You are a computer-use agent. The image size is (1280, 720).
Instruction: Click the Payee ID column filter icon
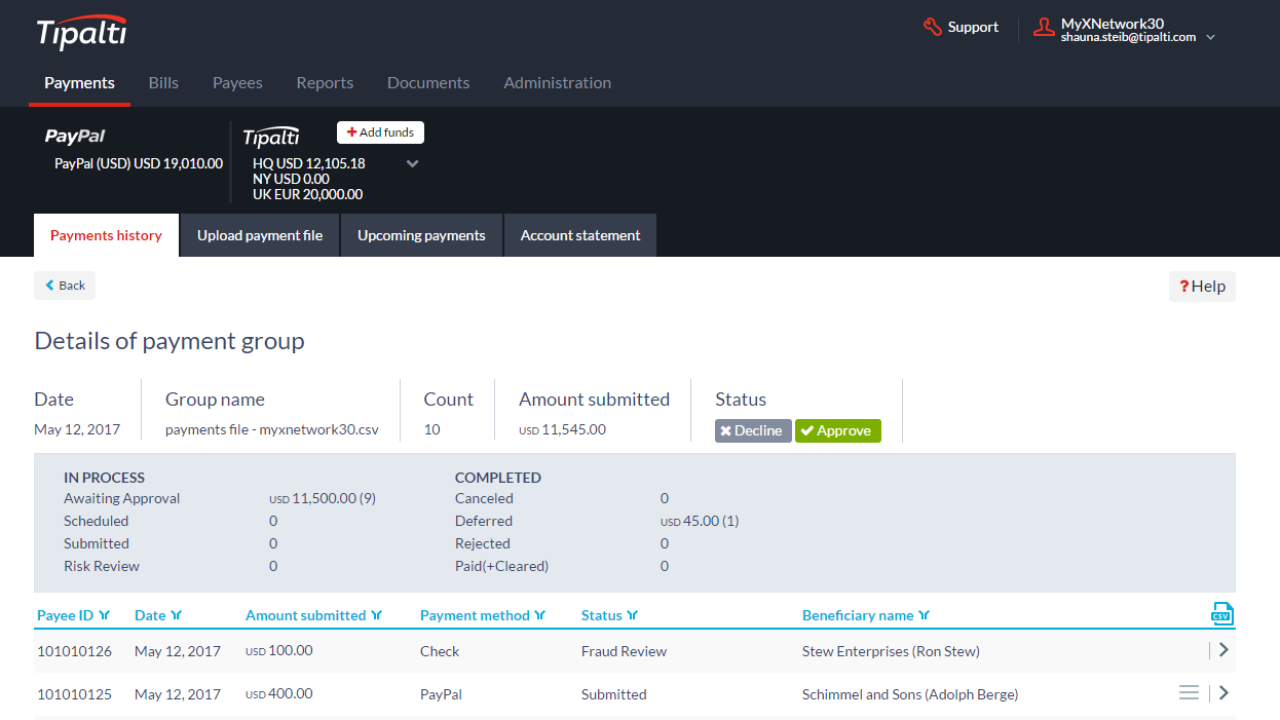point(105,616)
